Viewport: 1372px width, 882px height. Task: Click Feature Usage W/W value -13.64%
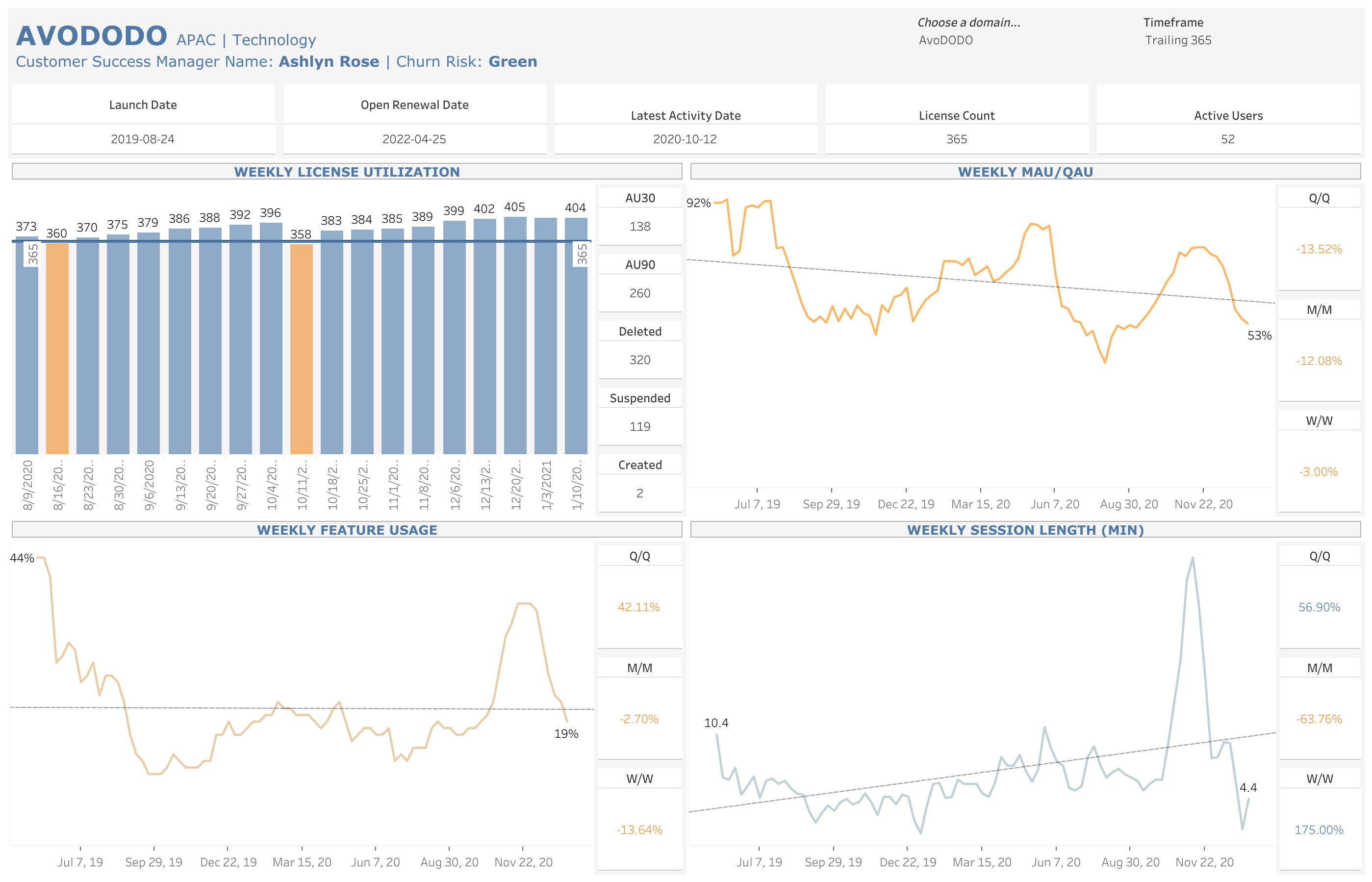[x=639, y=830]
